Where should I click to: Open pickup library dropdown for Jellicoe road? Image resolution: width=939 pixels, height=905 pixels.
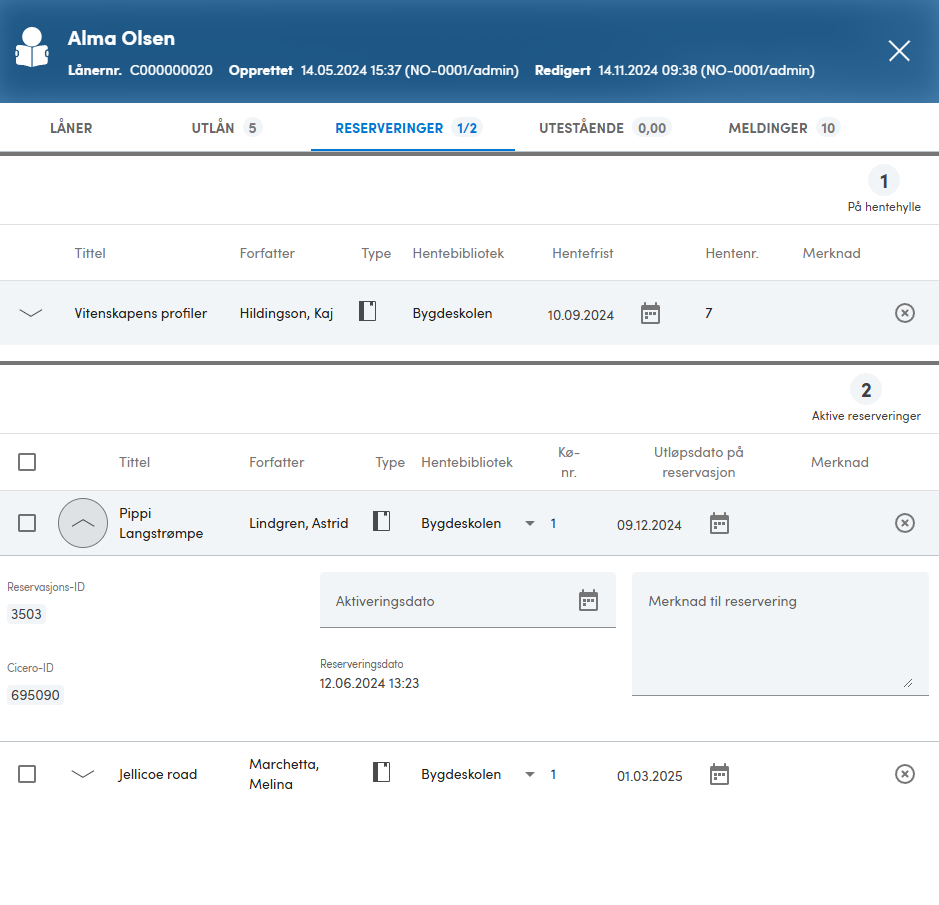pyautogui.click(x=529, y=774)
